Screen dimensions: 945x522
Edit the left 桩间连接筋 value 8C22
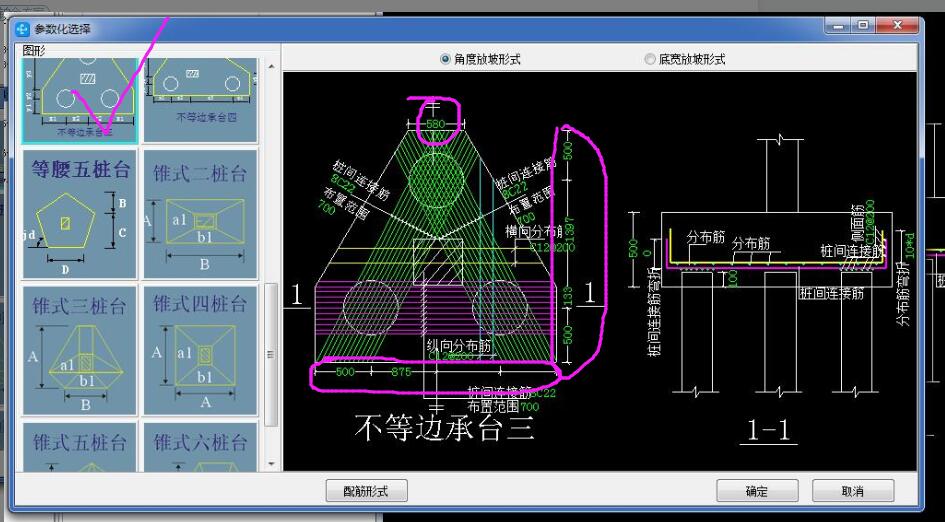click(342, 184)
